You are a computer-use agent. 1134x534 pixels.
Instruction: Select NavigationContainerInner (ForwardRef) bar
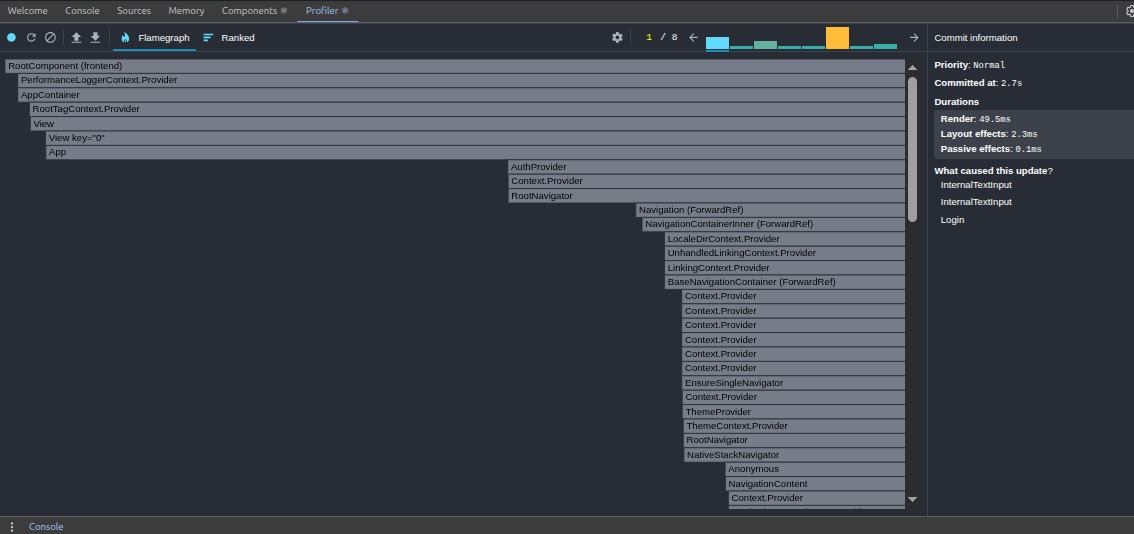tap(774, 224)
